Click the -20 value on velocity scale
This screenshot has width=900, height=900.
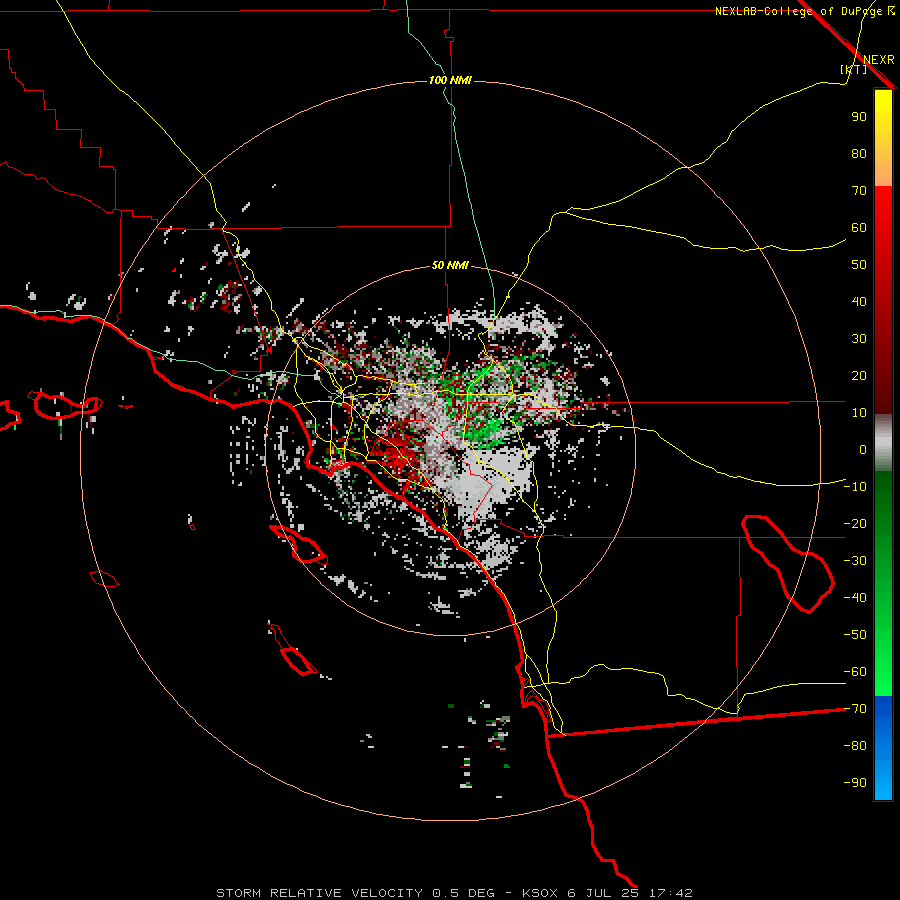coord(855,523)
